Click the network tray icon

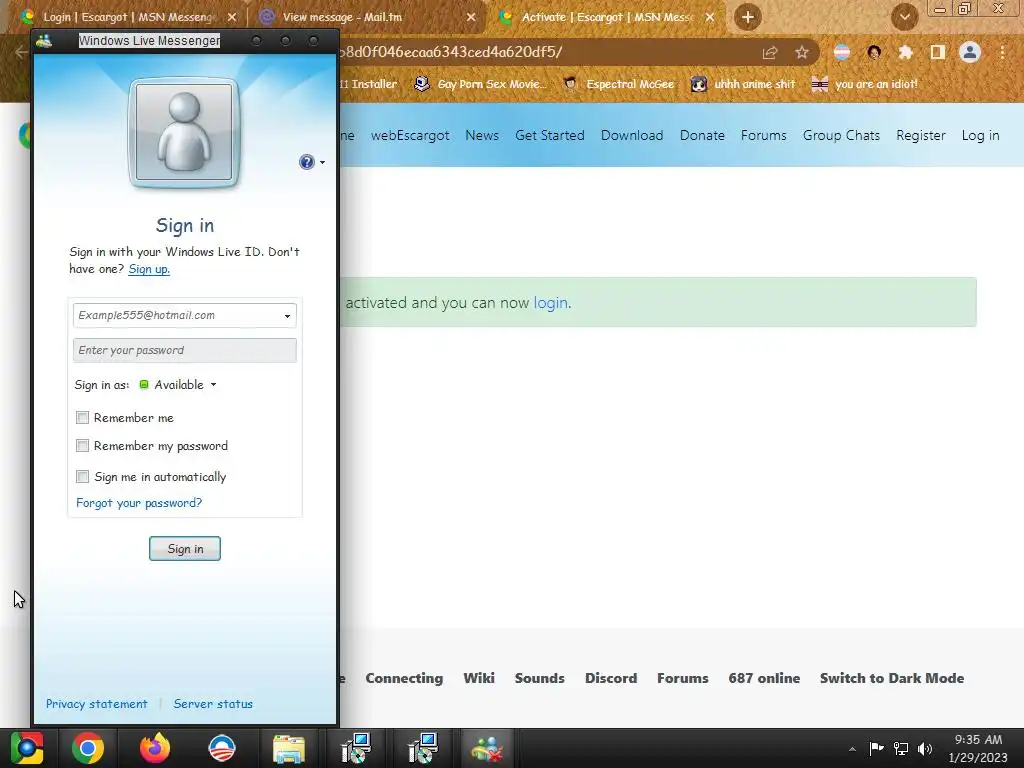pyautogui.click(x=901, y=749)
